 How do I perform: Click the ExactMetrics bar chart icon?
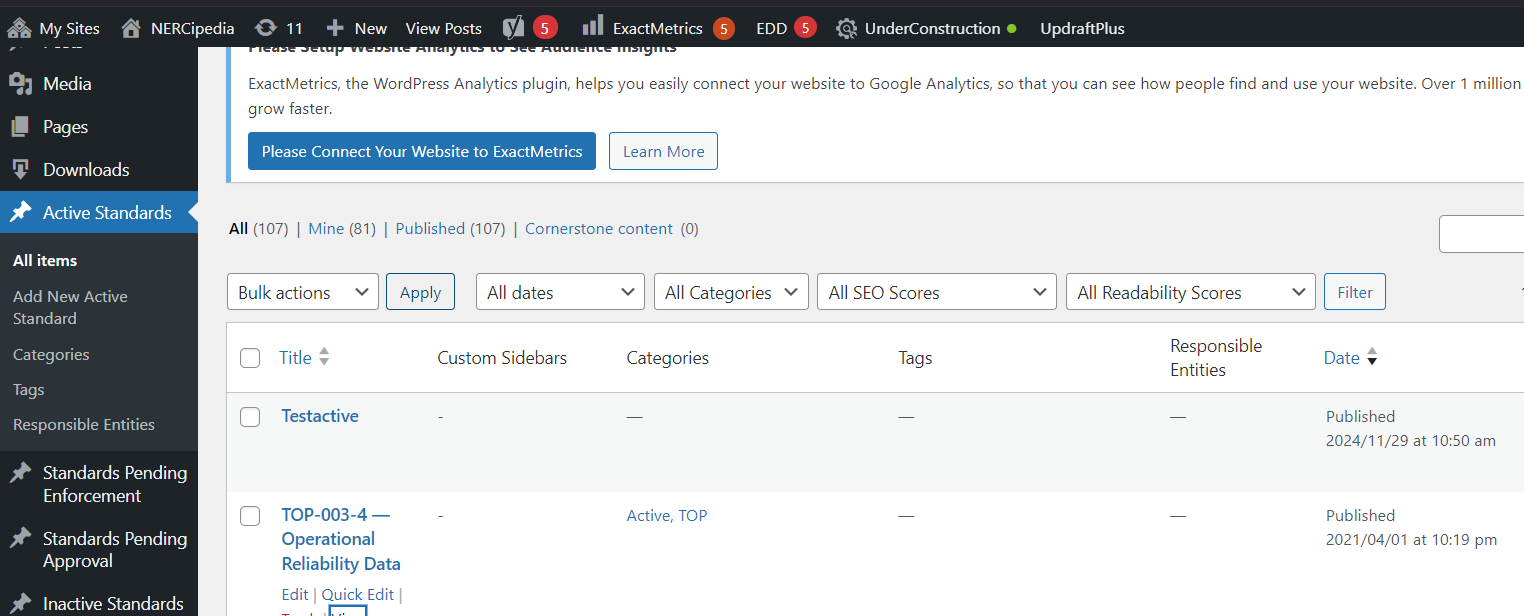[x=593, y=27]
